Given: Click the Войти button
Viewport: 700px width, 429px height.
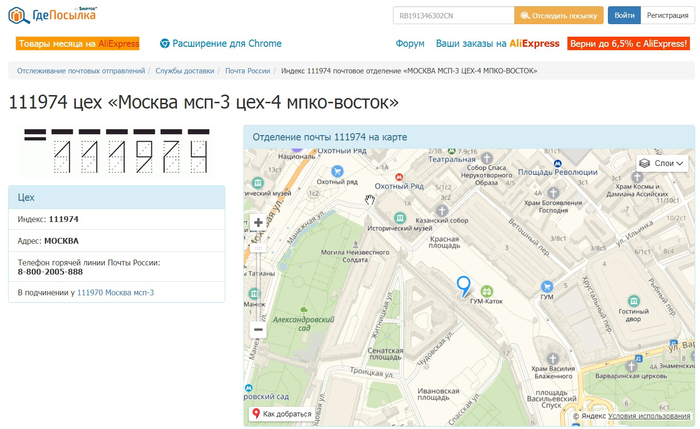Looking at the screenshot, I should pos(624,15).
